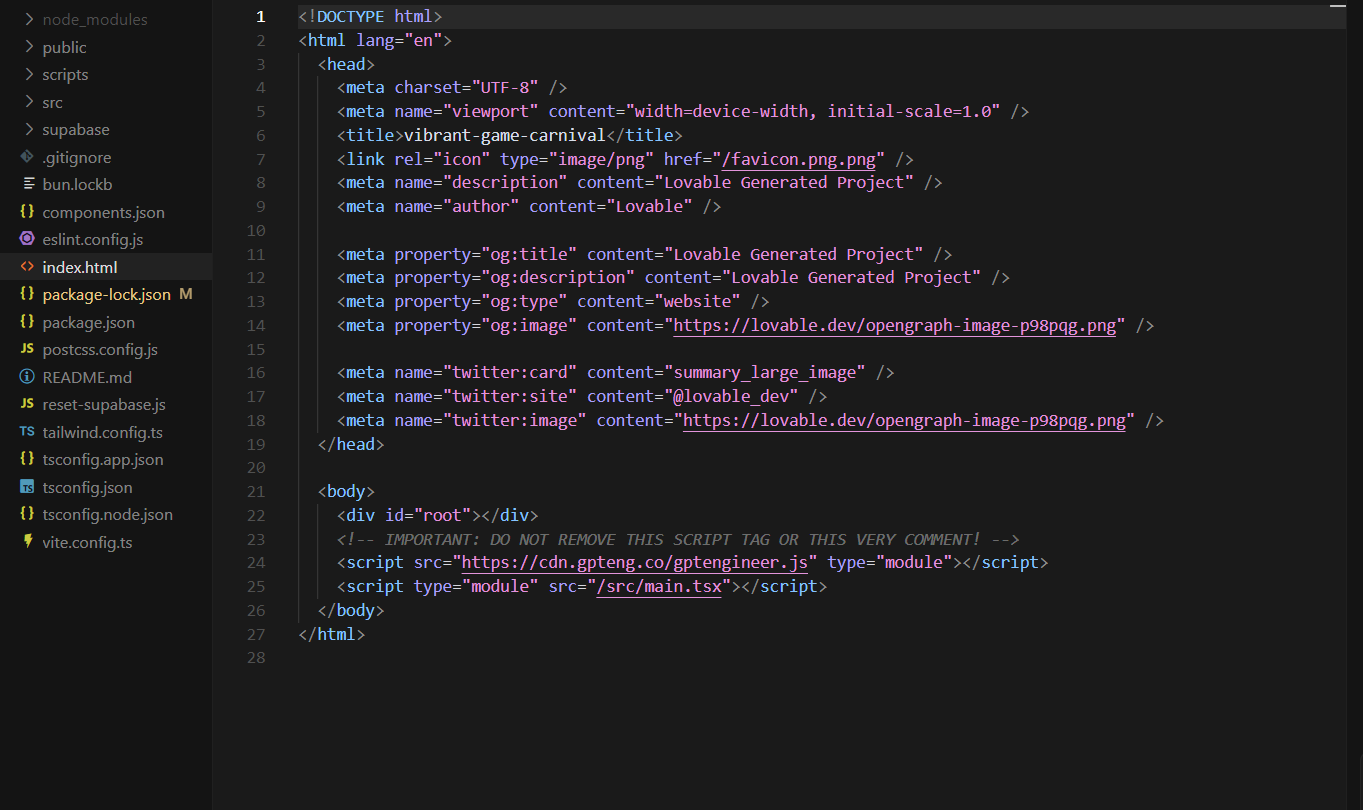Click the bun.lockb file icon
Image resolution: width=1363 pixels, height=810 pixels.
(x=27, y=185)
